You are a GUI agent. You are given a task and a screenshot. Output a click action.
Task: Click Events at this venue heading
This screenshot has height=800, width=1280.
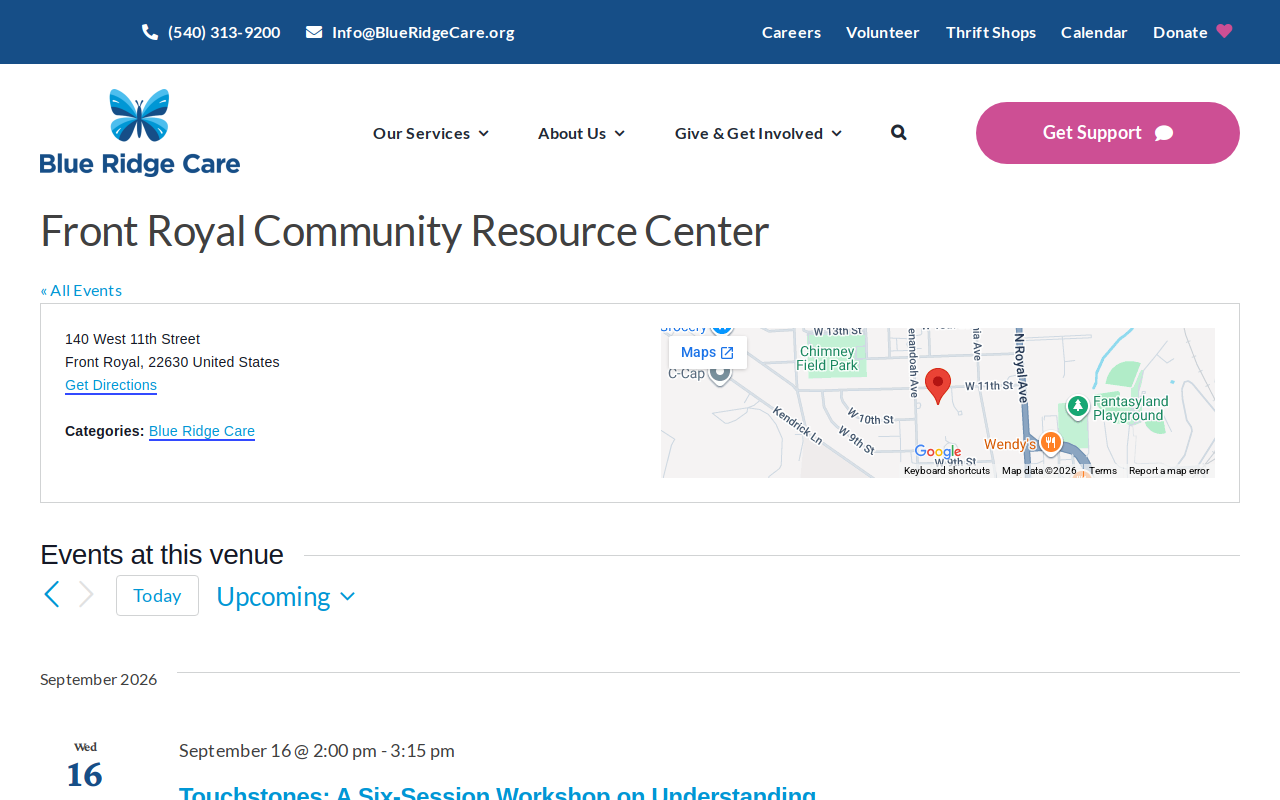pos(162,554)
